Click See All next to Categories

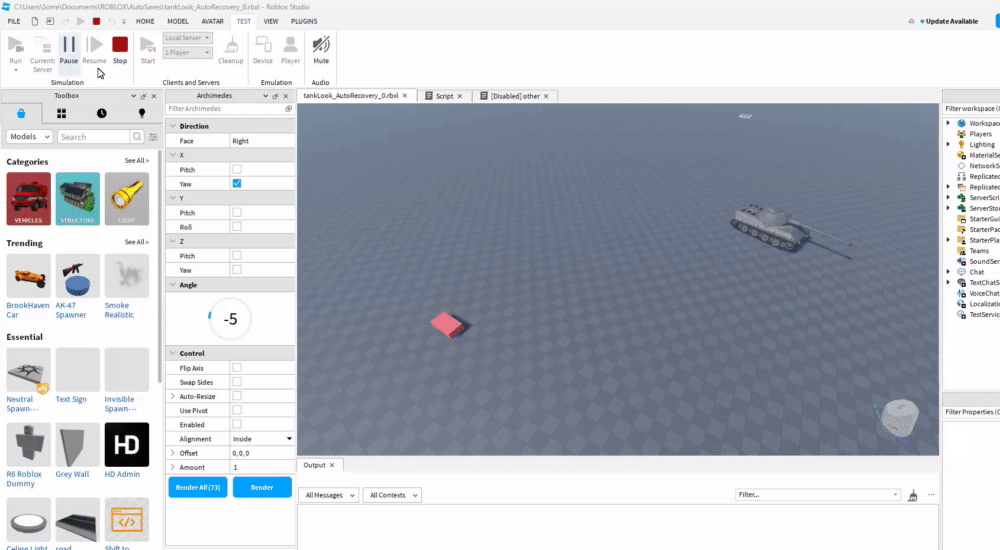coord(136,161)
